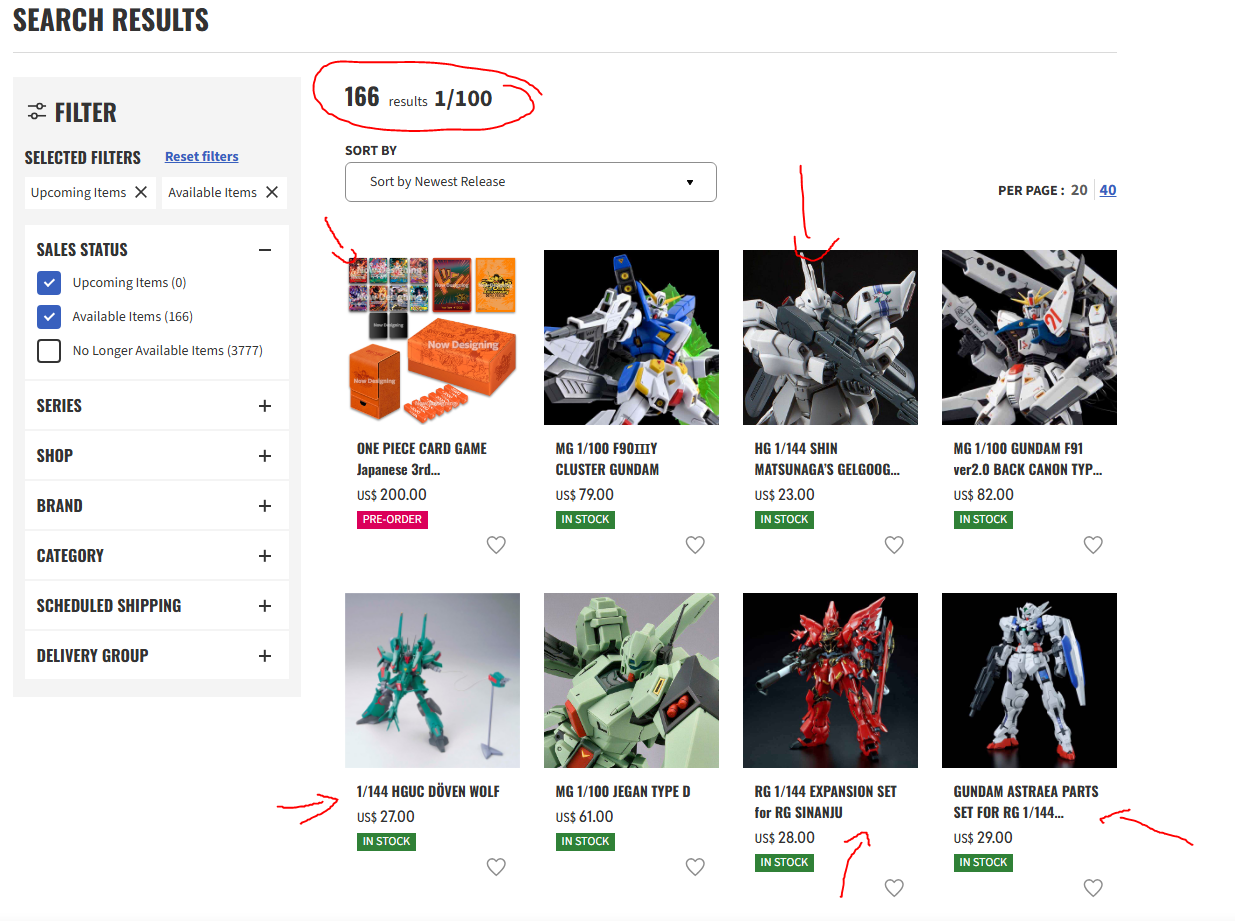Image resolution: width=1235 pixels, height=921 pixels.
Task: Collapse the Sales Status section
Action: 265,250
